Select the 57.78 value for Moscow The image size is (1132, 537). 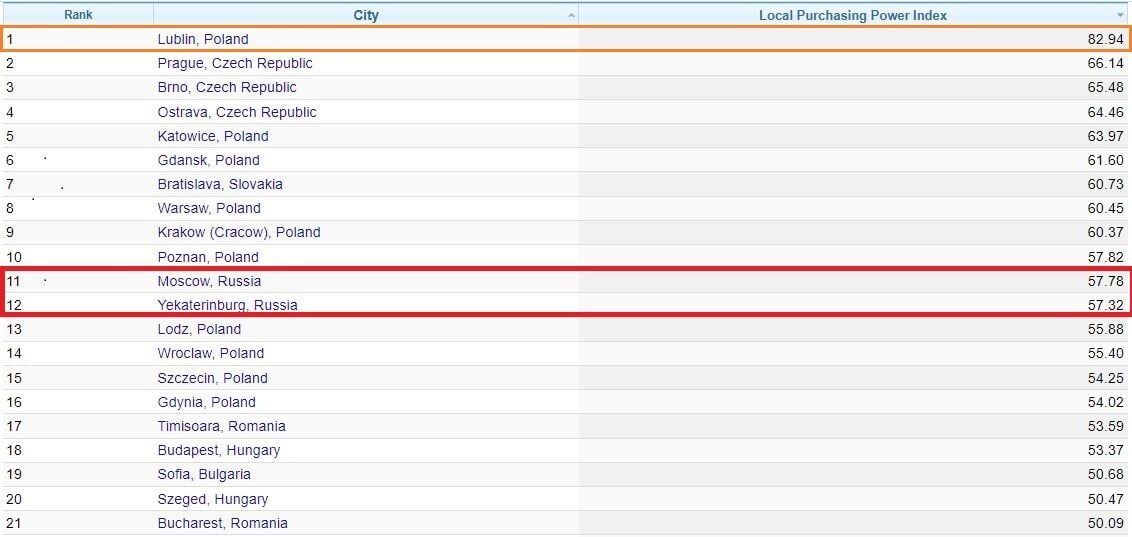point(1105,281)
